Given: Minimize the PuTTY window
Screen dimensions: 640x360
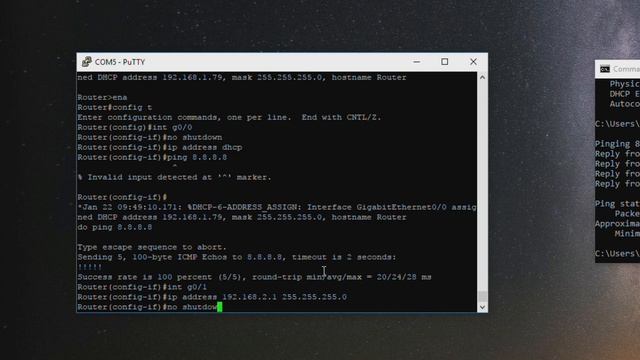Looking at the screenshot, I should (x=416, y=62).
